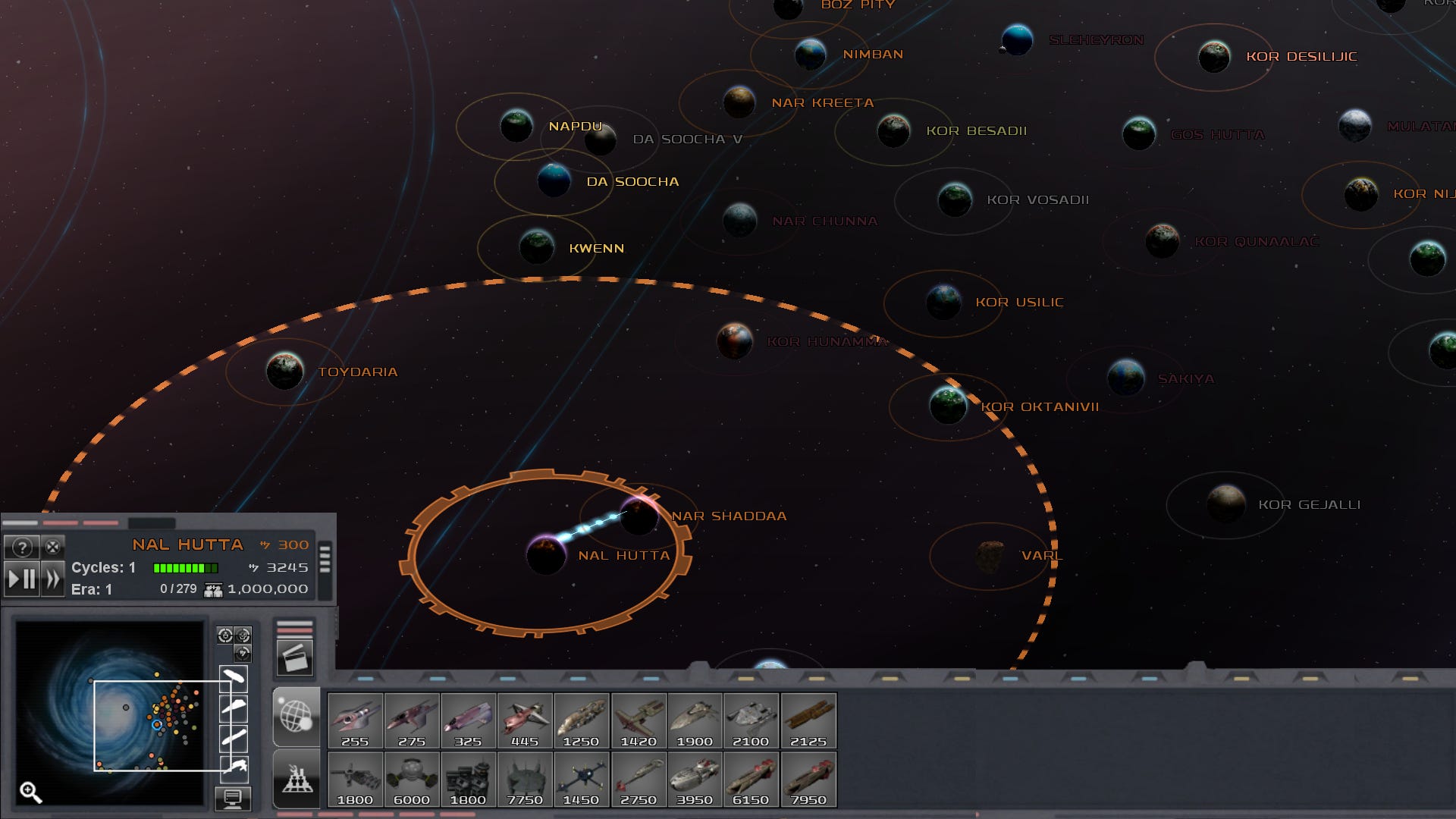1456x819 pixels.
Task: Build the 255-credit starfighter
Action: pos(355,720)
